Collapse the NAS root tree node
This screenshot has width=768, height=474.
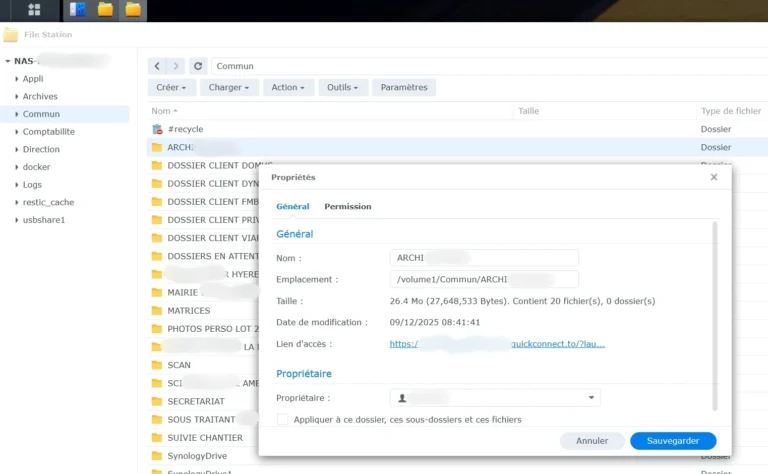(8, 61)
